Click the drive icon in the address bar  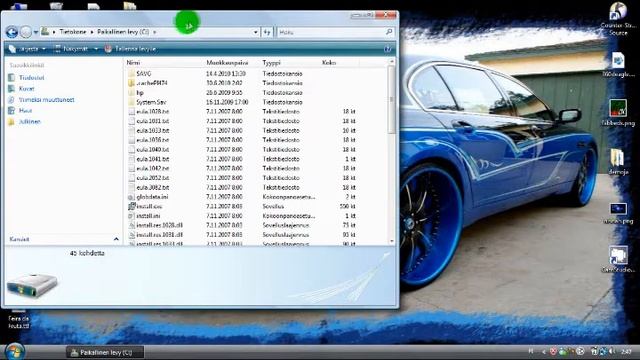(x=45, y=31)
